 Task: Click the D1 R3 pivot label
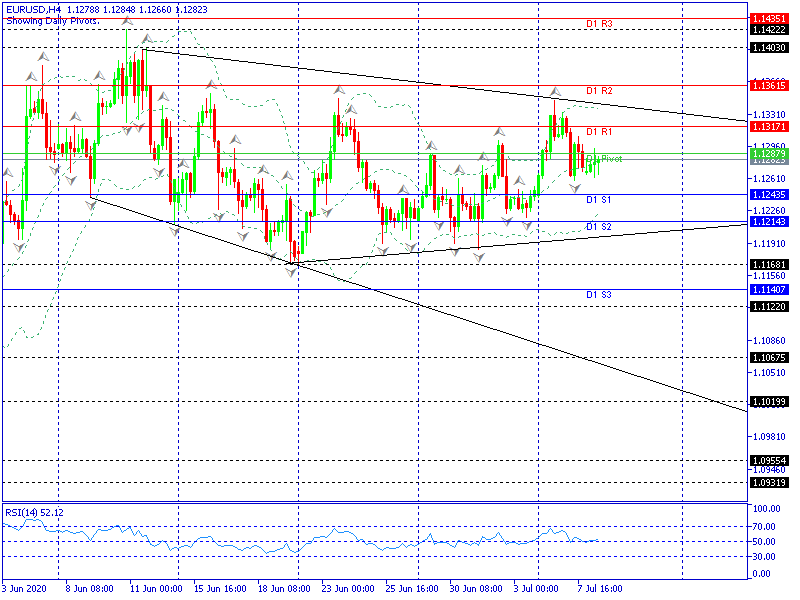pos(599,23)
